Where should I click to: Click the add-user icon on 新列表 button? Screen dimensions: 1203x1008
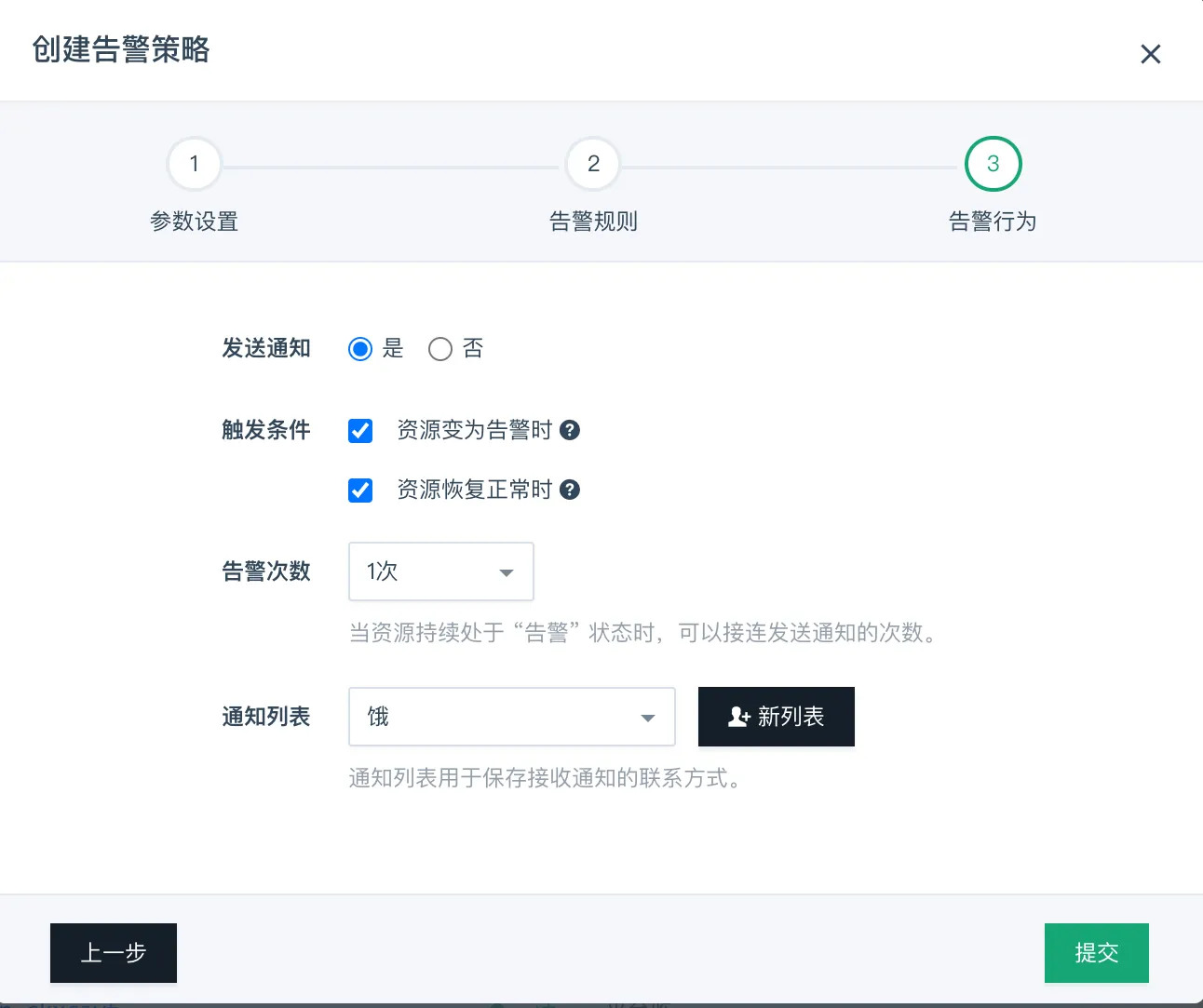[x=738, y=717]
